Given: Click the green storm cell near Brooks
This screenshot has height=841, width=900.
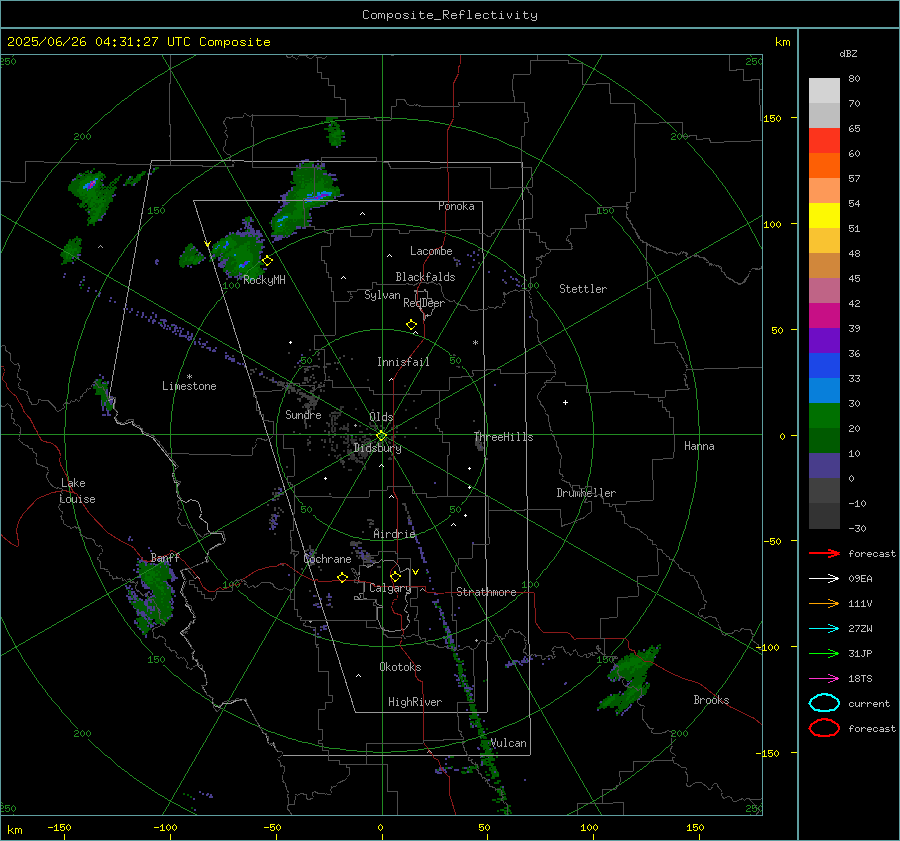Looking at the screenshot, I should tap(630, 679).
